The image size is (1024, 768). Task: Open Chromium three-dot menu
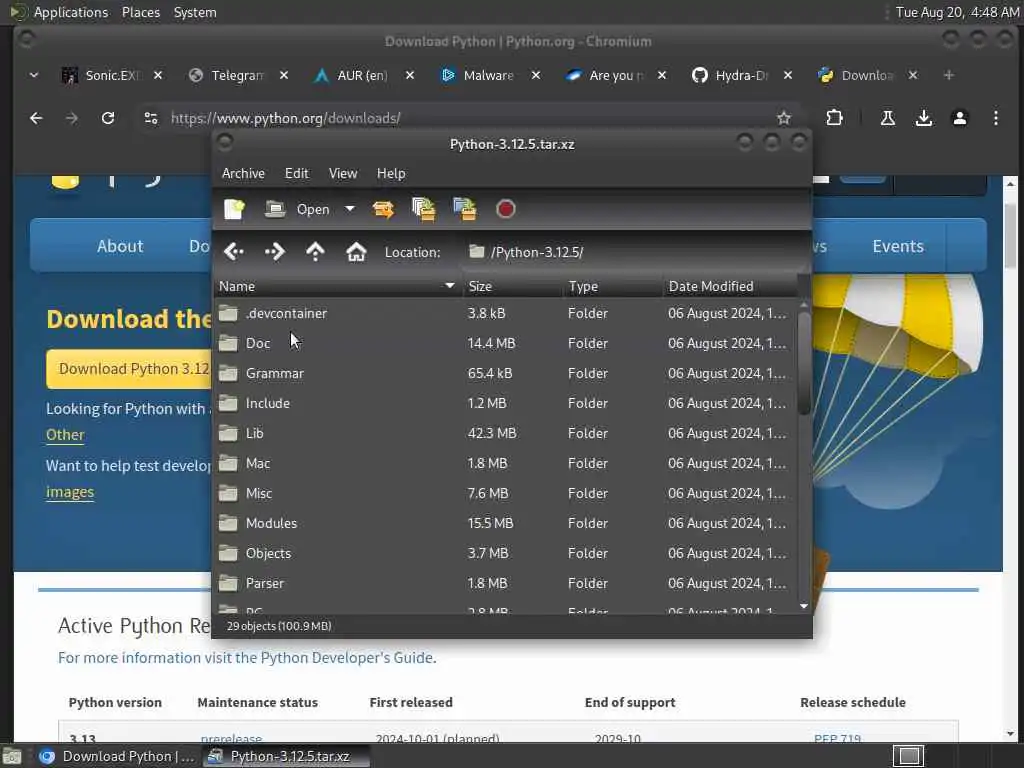click(x=995, y=118)
